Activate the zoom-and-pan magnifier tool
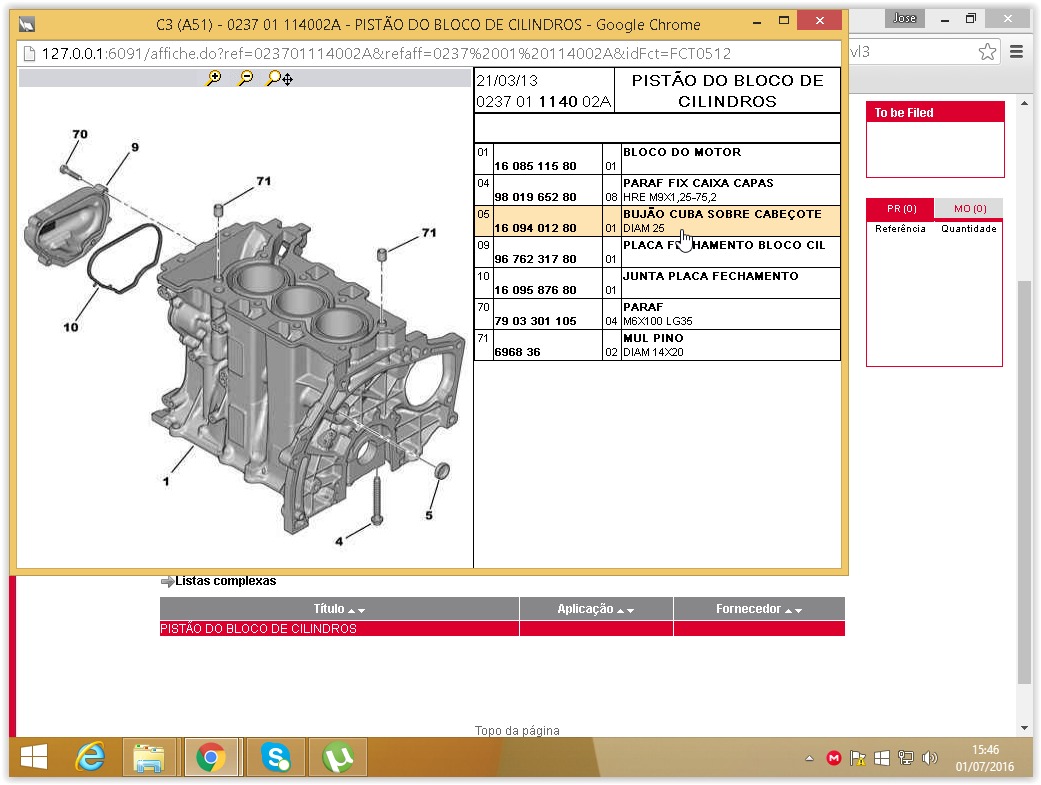Viewport: 1041px width, 785px height. click(x=280, y=78)
